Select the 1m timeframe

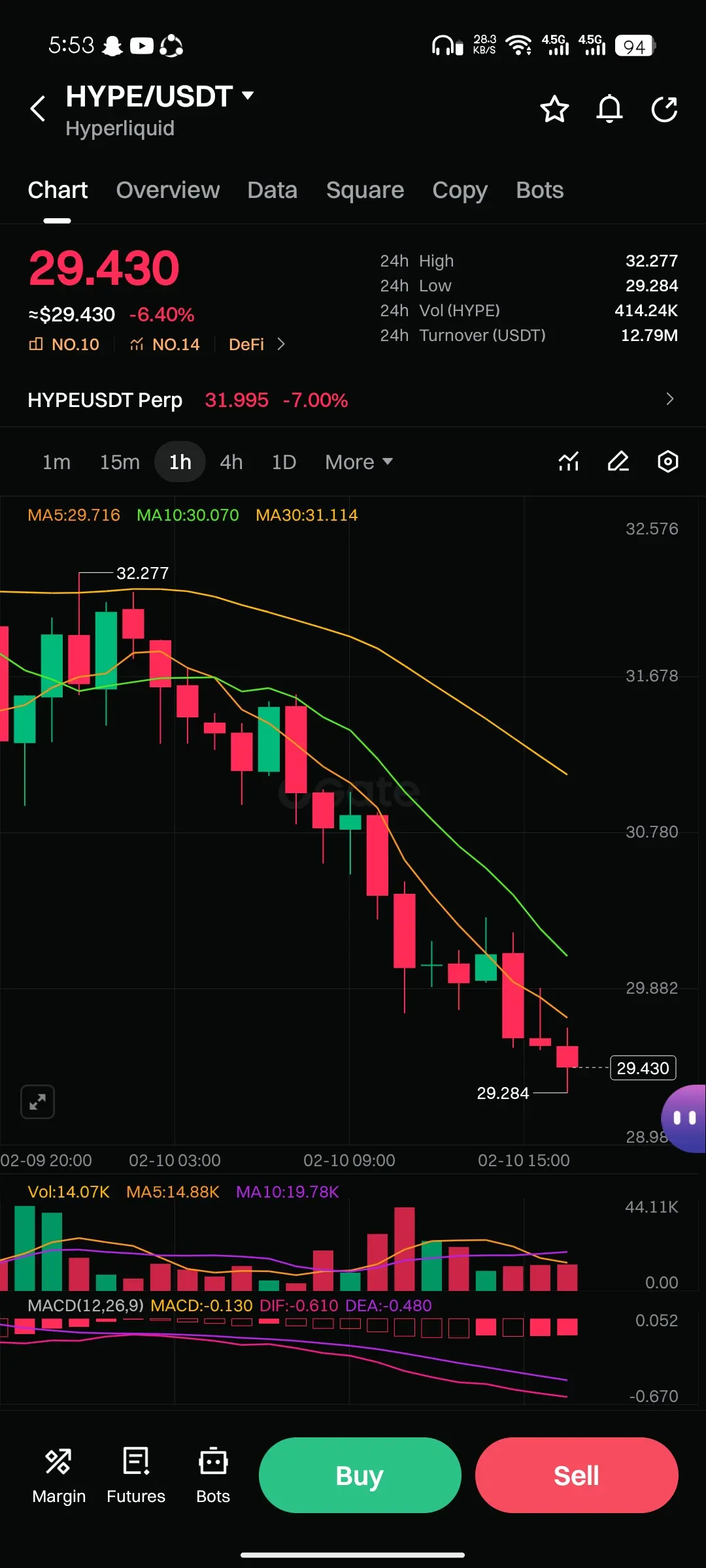click(56, 462)
